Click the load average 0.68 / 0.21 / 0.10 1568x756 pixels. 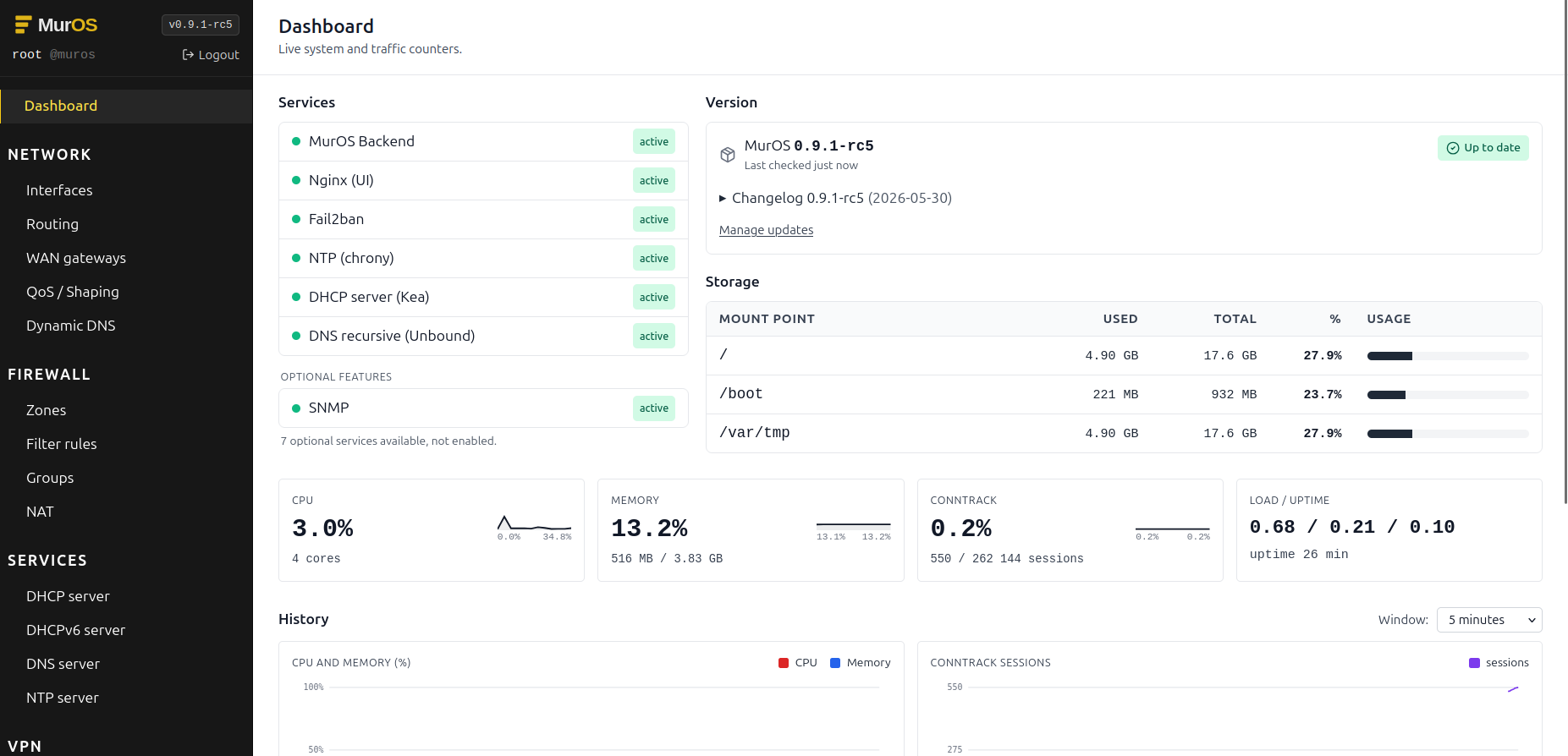pyautogui.click(x=1352, y=527)
